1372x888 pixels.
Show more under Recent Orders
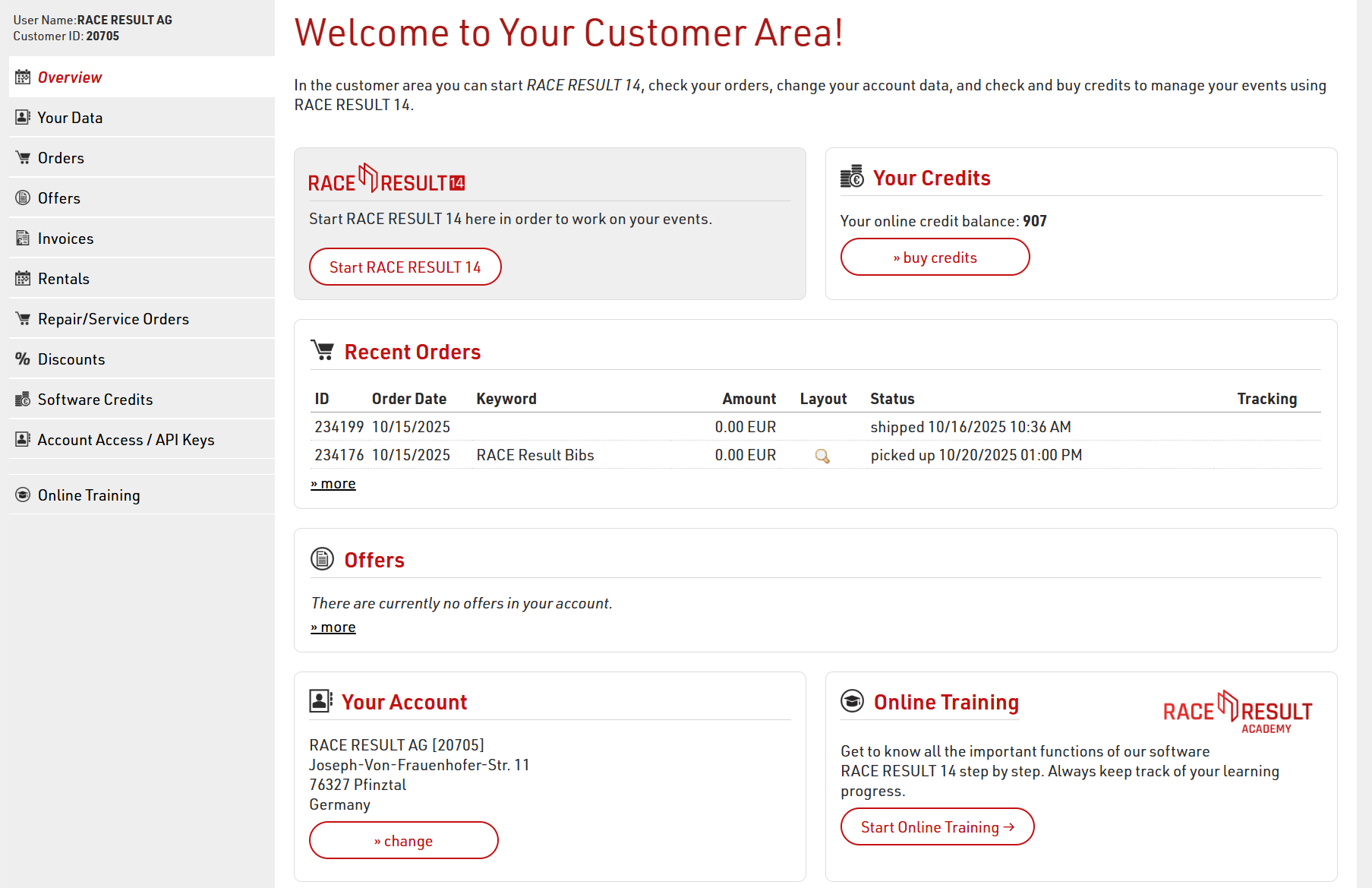[x=333, y=484]
